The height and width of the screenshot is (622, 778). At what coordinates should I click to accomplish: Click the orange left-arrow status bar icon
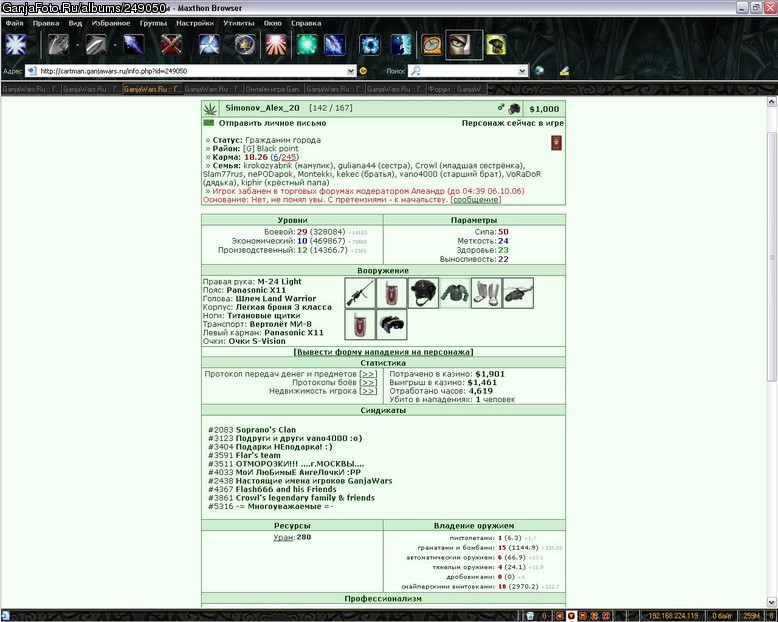pos(560,616)
